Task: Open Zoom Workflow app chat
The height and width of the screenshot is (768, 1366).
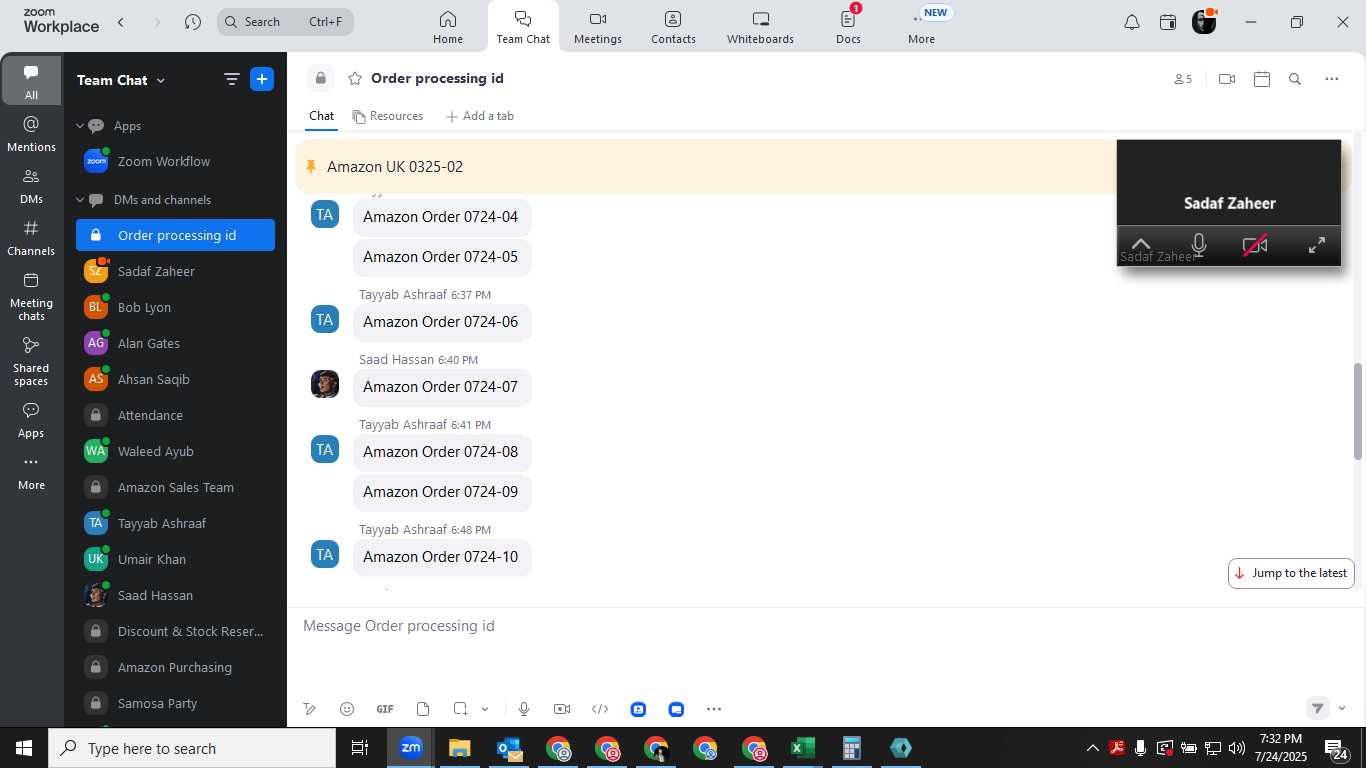Action: (x=175, y=161)
